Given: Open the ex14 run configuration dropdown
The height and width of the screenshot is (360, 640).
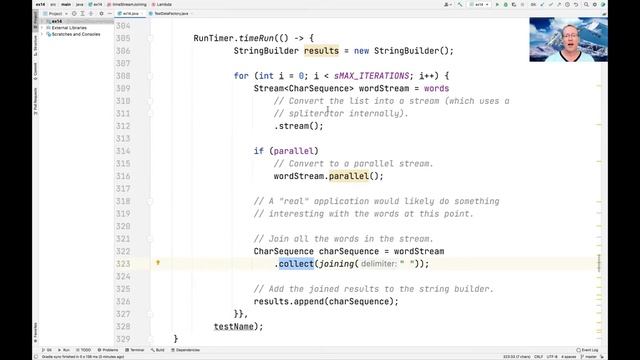Looking at the screenshot, I should tap(479, 4).
